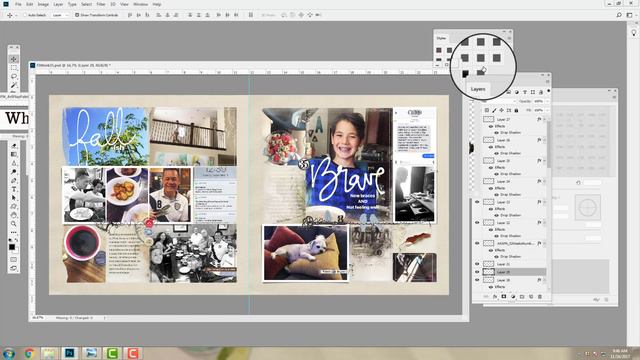The image size is (640, 360).
Task: Select the Pen tool
Action: 13,180
